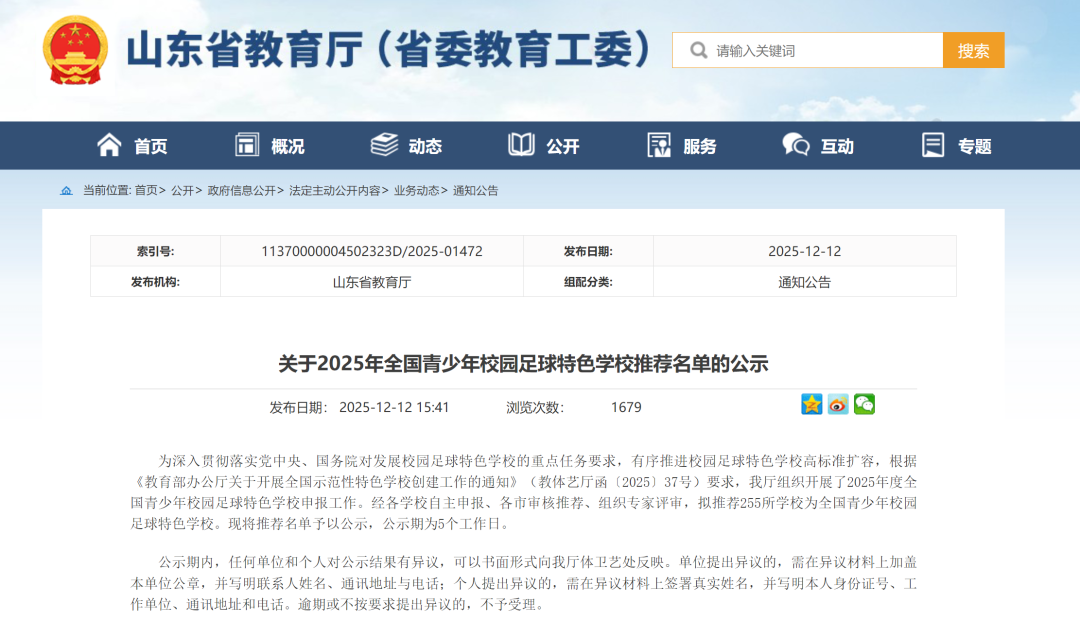Select 首页 in the navigation bar
This screenshot has height=620, width=1080.
[148, 145]
